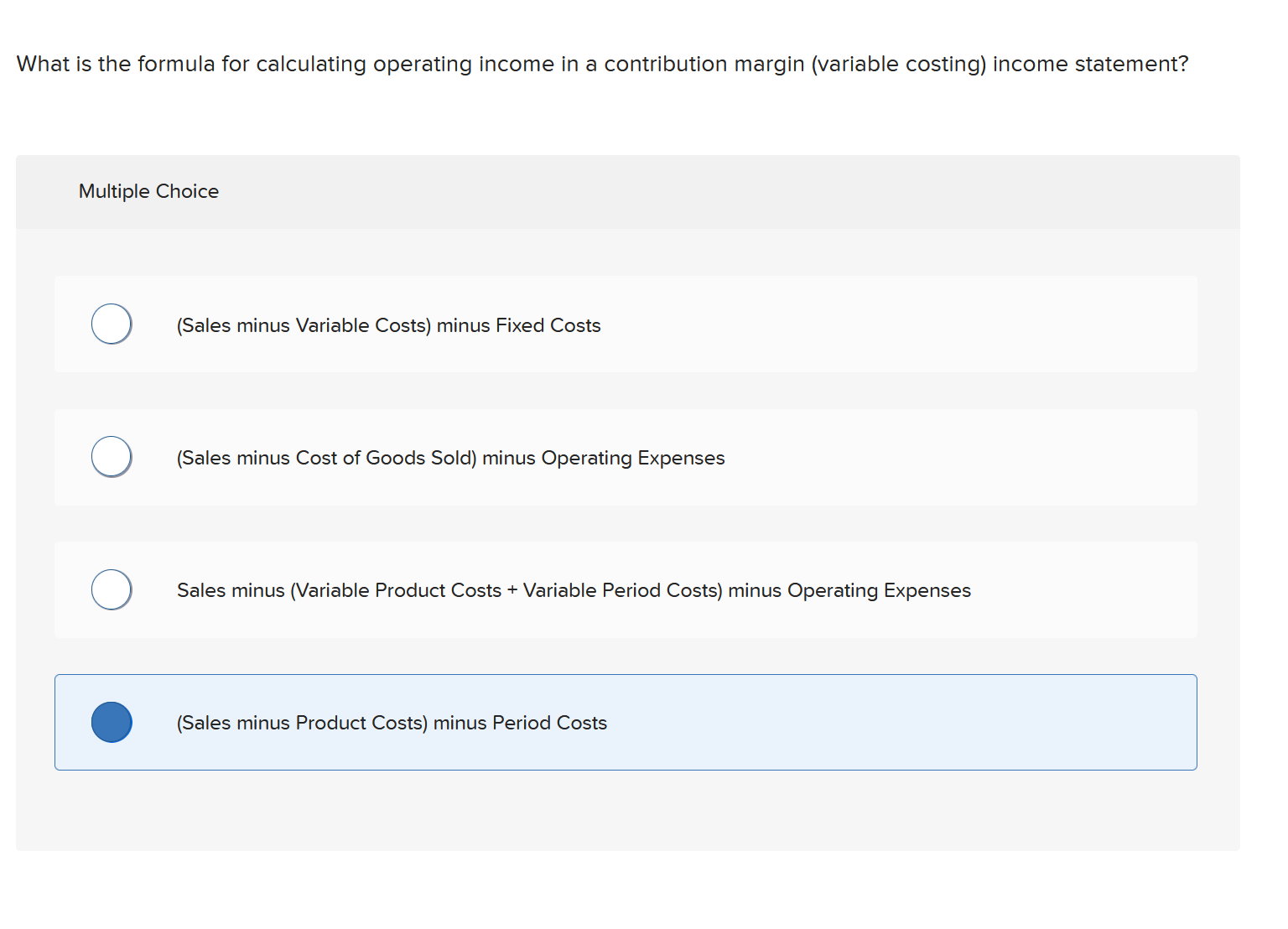Click the filled radio button on the last option
Image resolution: width=1288 pixels, height=929 pixels.
click(x=111, y=722)
